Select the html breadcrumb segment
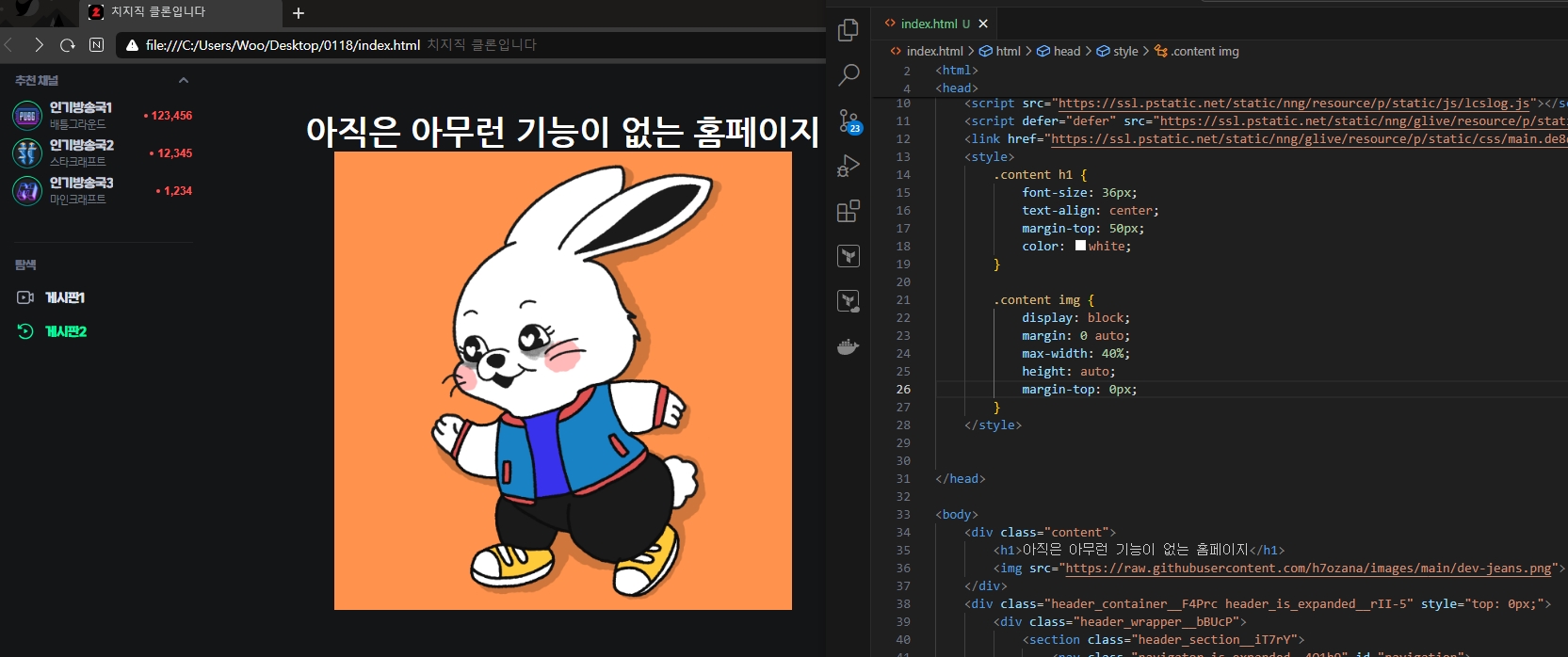 click(x=1000, y=51)
